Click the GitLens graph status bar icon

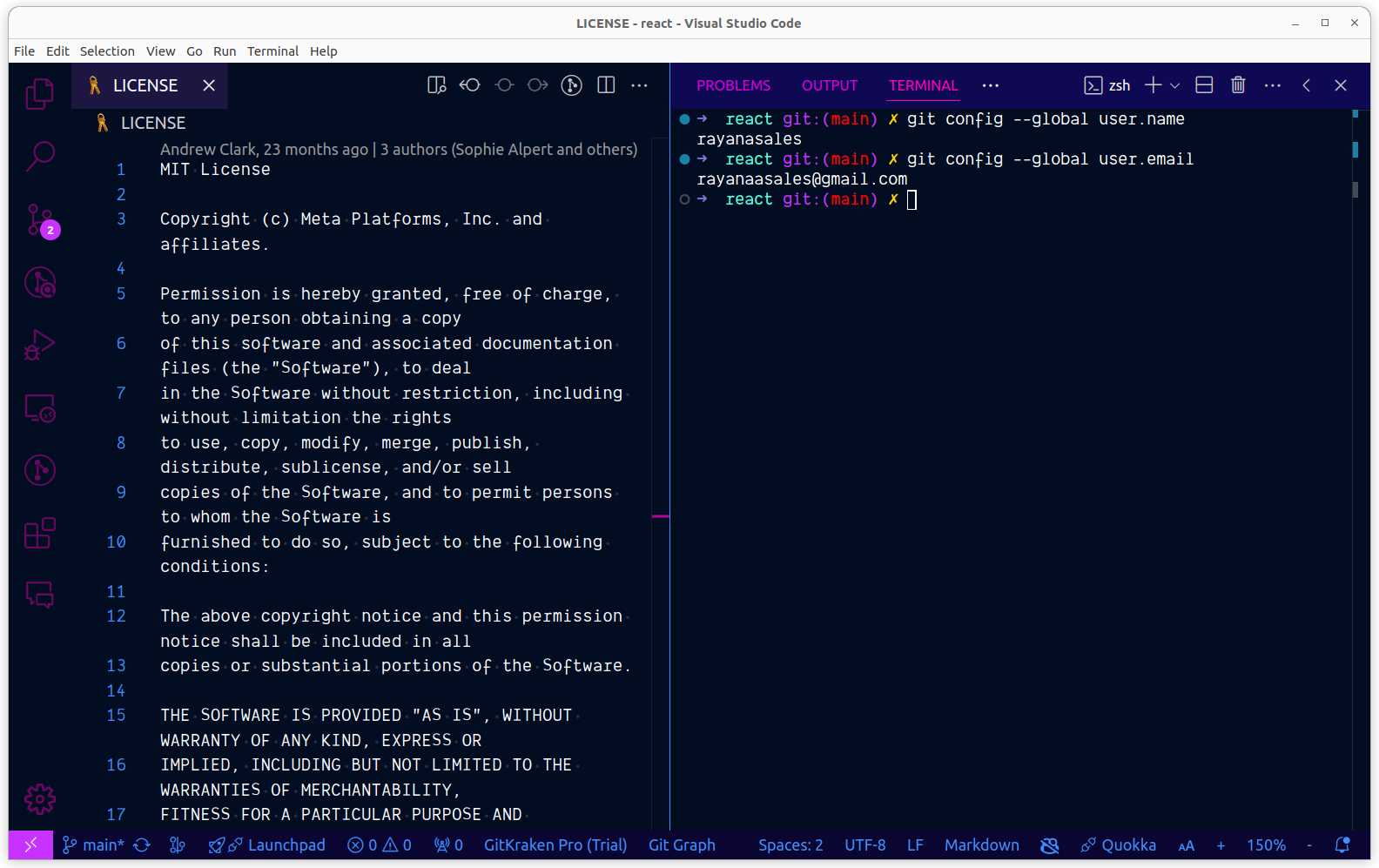click(x=178, y=844)
